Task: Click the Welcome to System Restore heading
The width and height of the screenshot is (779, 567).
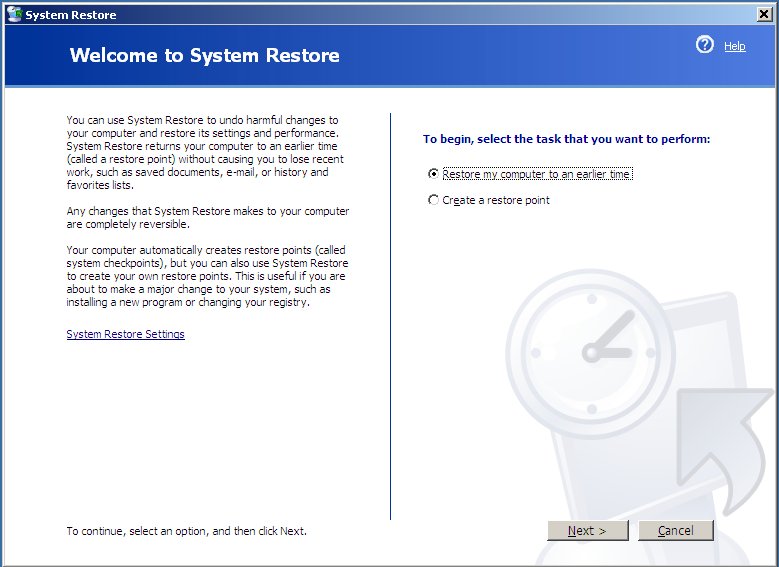Action: 205,55
